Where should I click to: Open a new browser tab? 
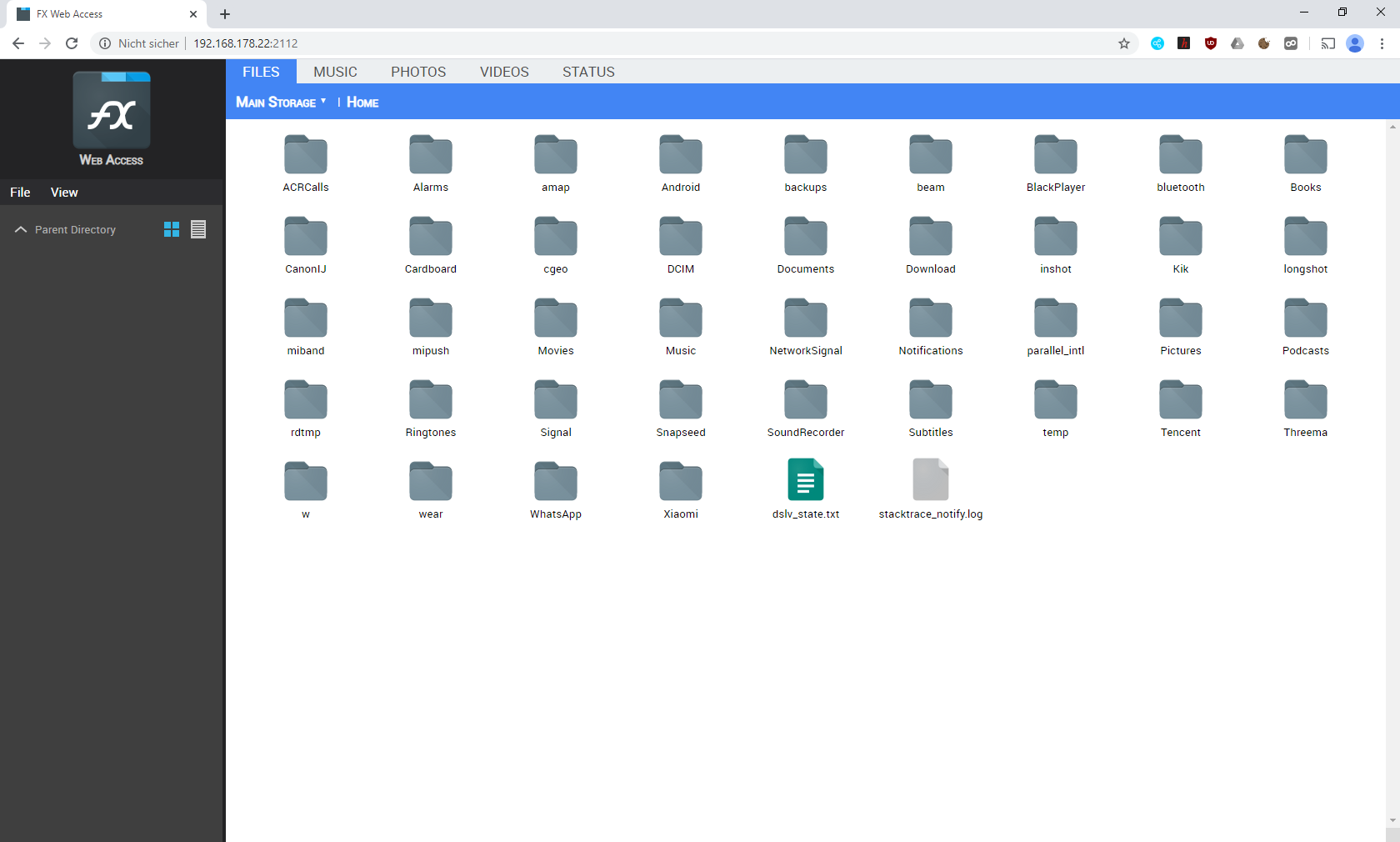point(225,14)
